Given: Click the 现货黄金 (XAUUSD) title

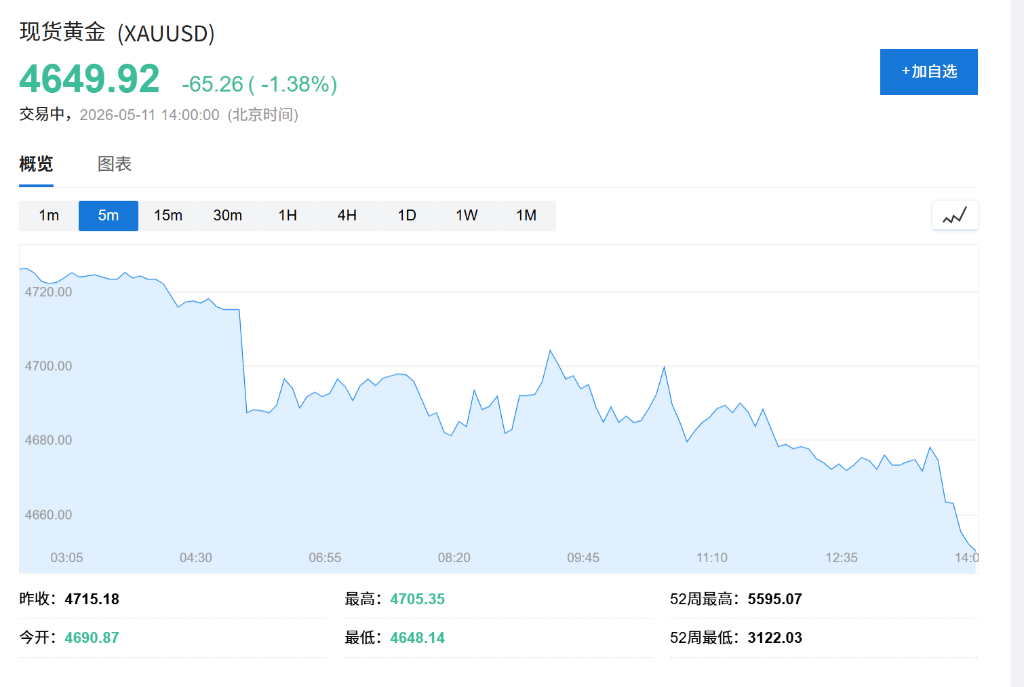Looking at the screenshot, I should 117,33.
